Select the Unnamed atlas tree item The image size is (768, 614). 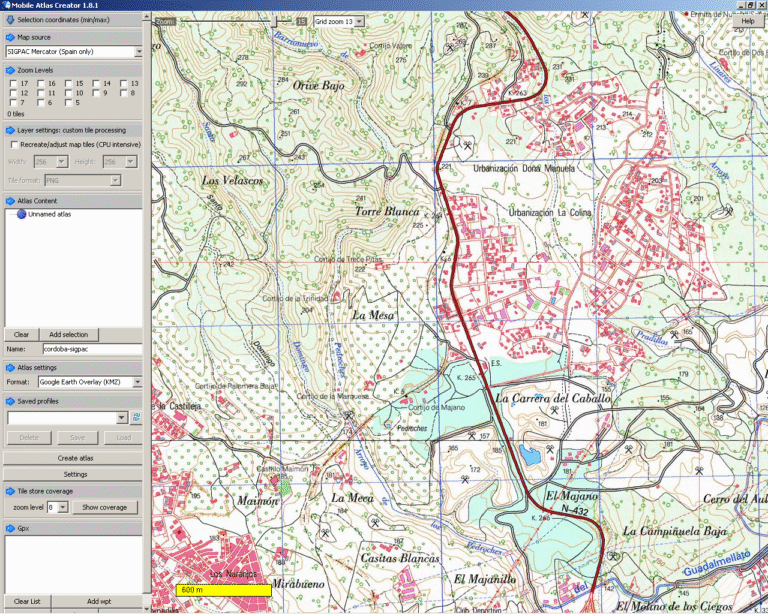point(49,214)
